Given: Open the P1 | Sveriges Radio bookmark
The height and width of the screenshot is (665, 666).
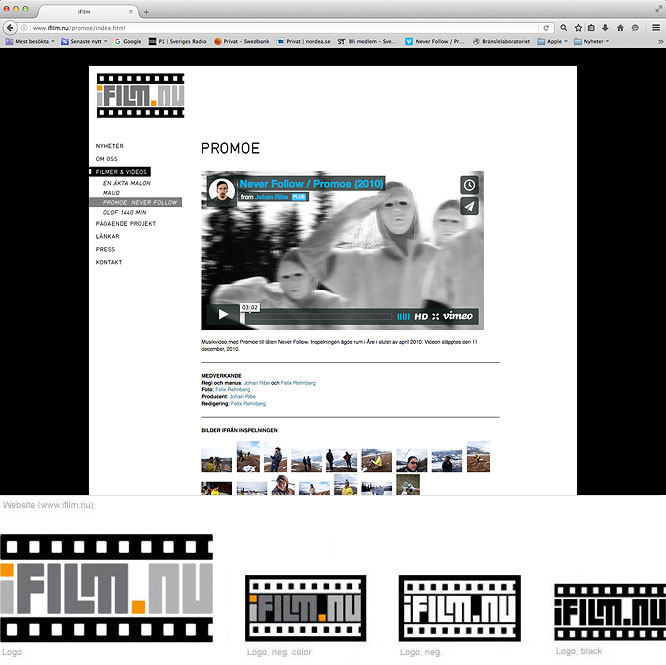Looking at the screenshot, I should point(178,41).
